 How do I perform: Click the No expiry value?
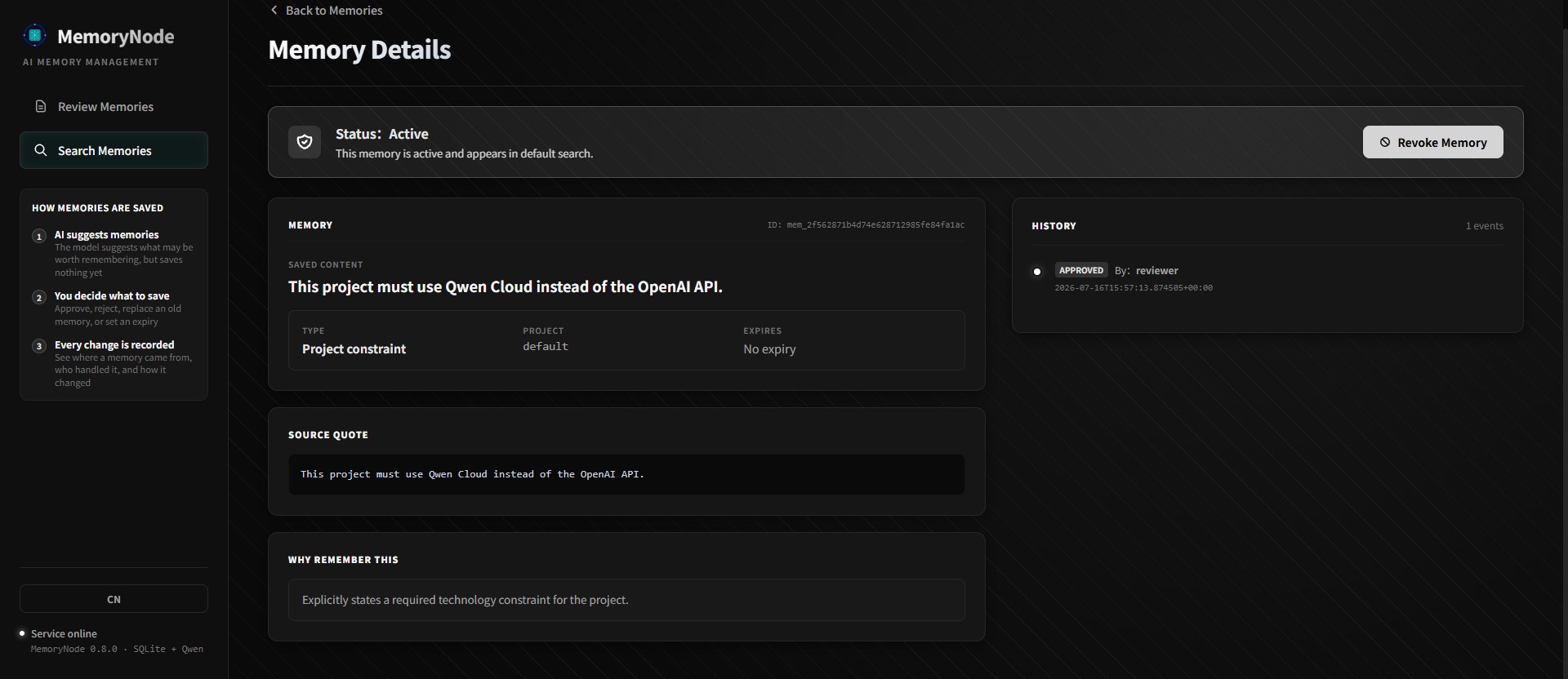click(x=769, y=348)
